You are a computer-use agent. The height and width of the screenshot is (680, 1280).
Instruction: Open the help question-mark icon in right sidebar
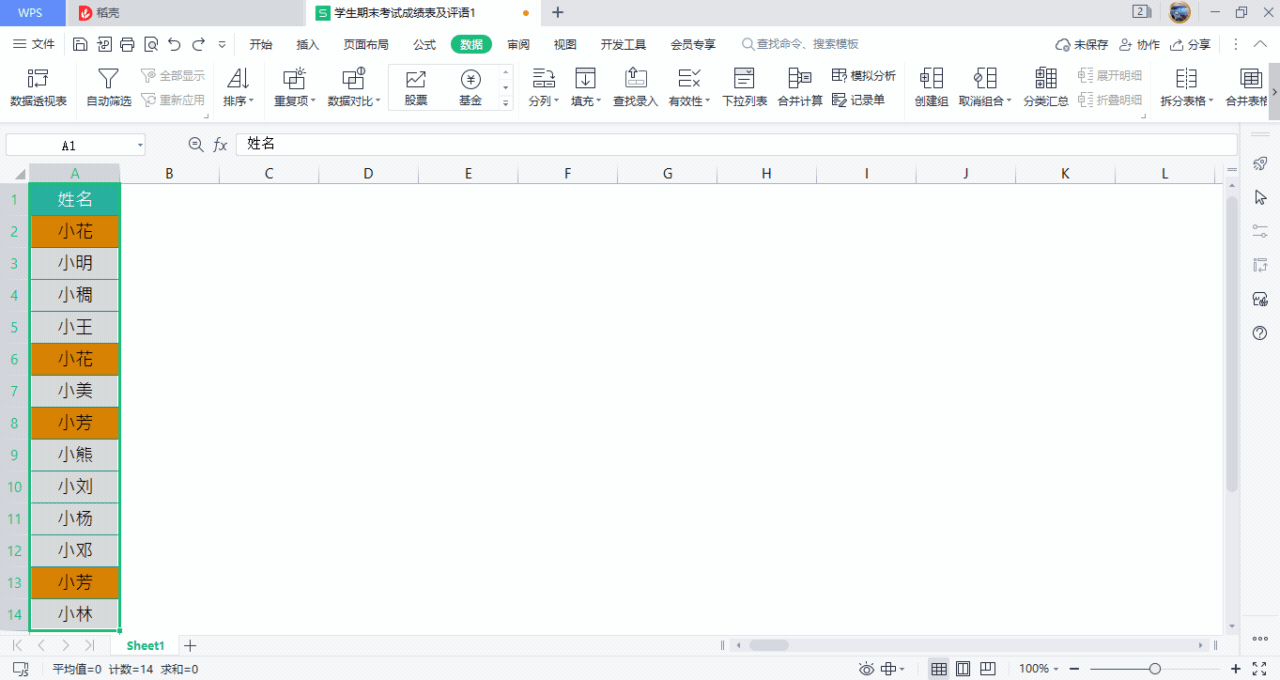[x=1260, y=333]
